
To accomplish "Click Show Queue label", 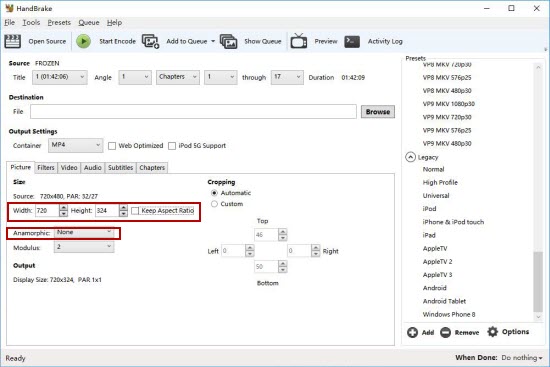I will pos(263,41).
